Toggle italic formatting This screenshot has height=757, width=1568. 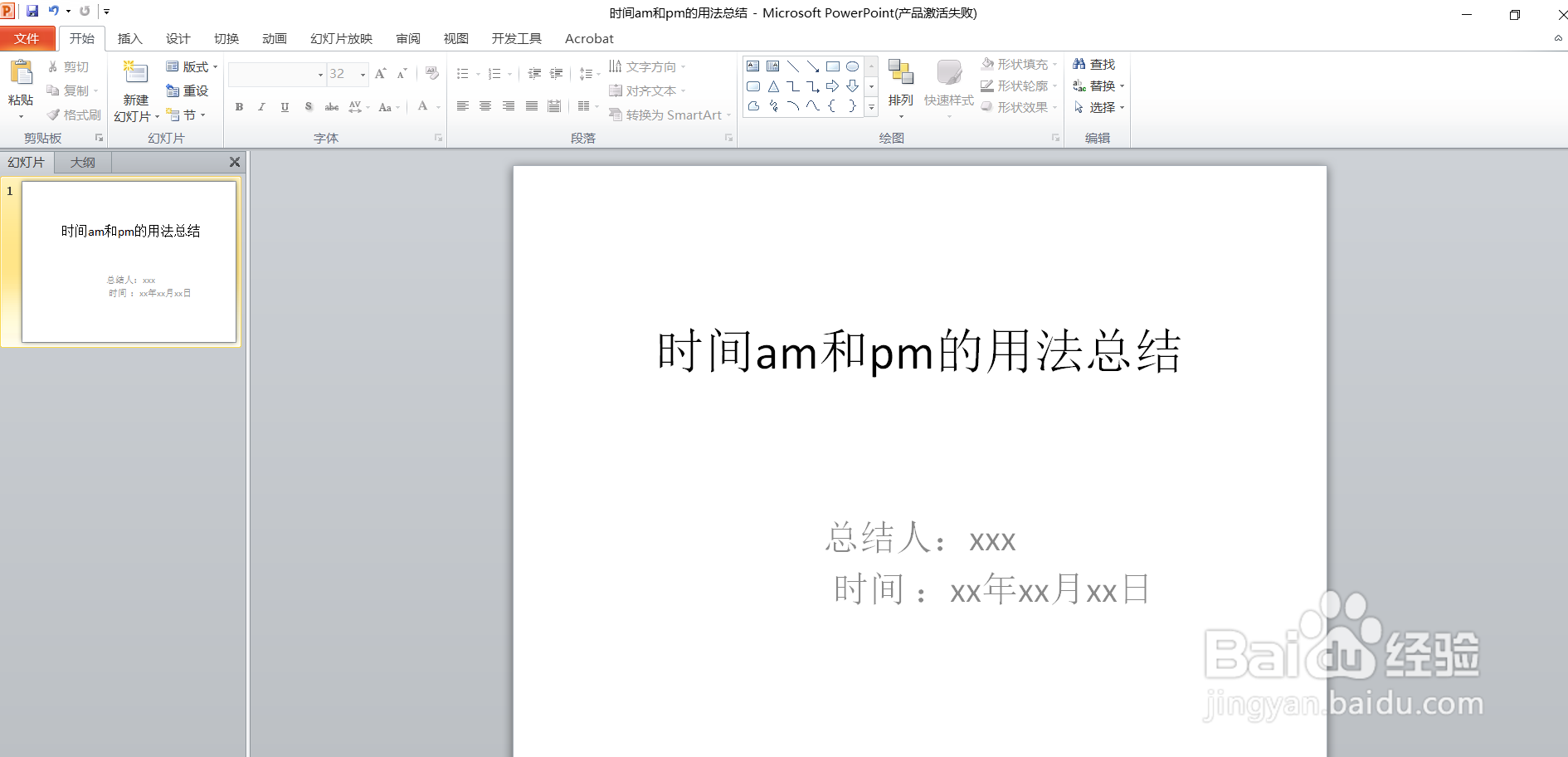coord(261,106)
